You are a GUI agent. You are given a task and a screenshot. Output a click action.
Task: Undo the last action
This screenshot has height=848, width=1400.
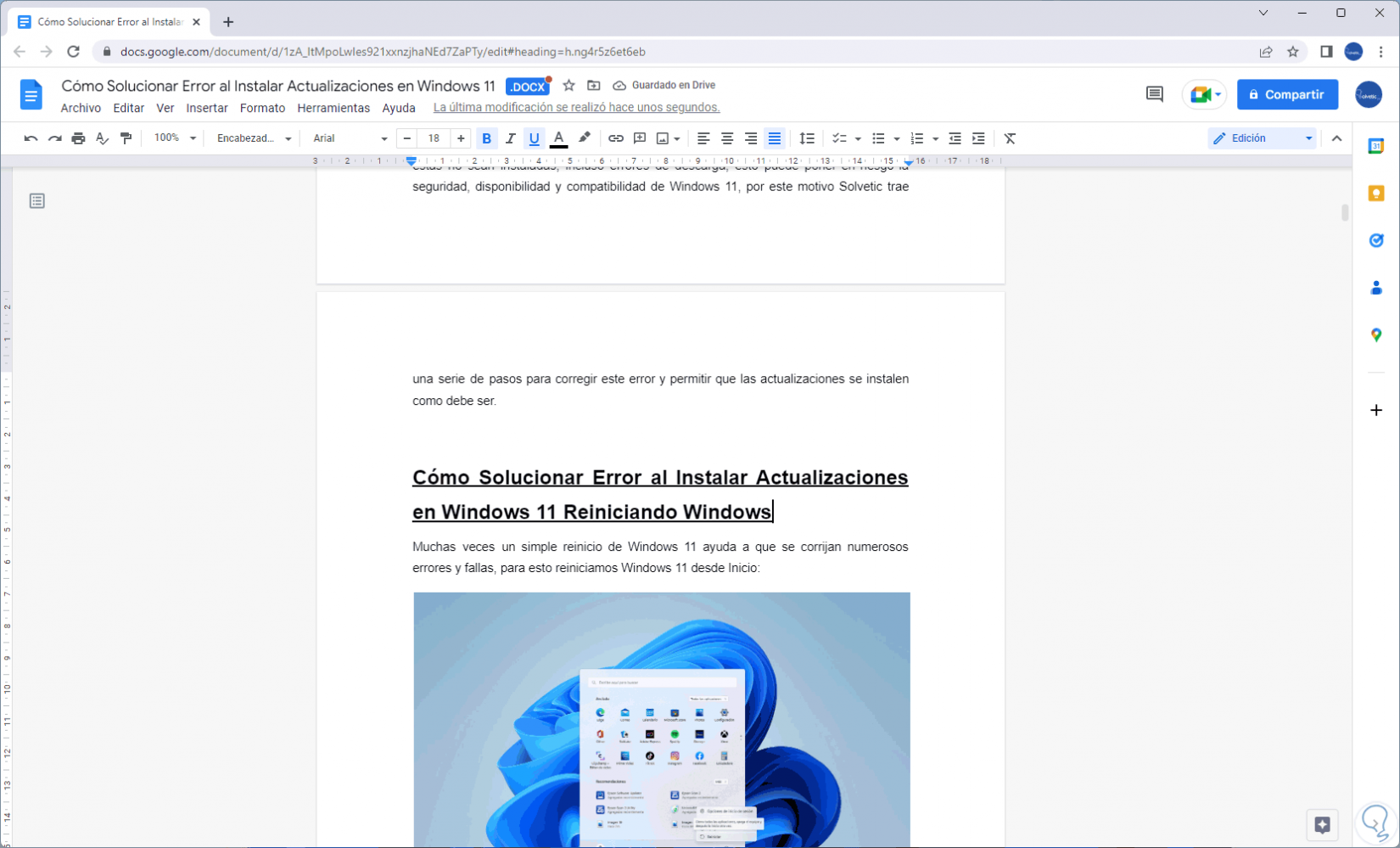31,138
